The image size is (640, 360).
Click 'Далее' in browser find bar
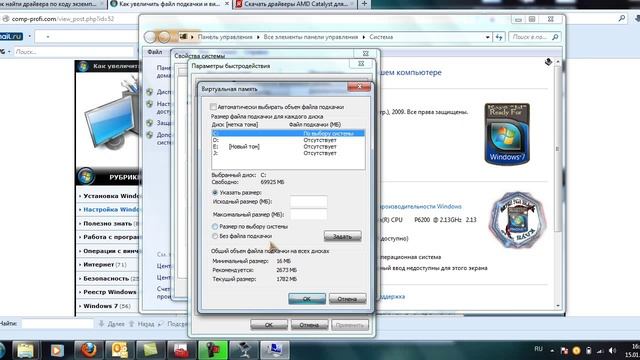click(x=112, y=324)
